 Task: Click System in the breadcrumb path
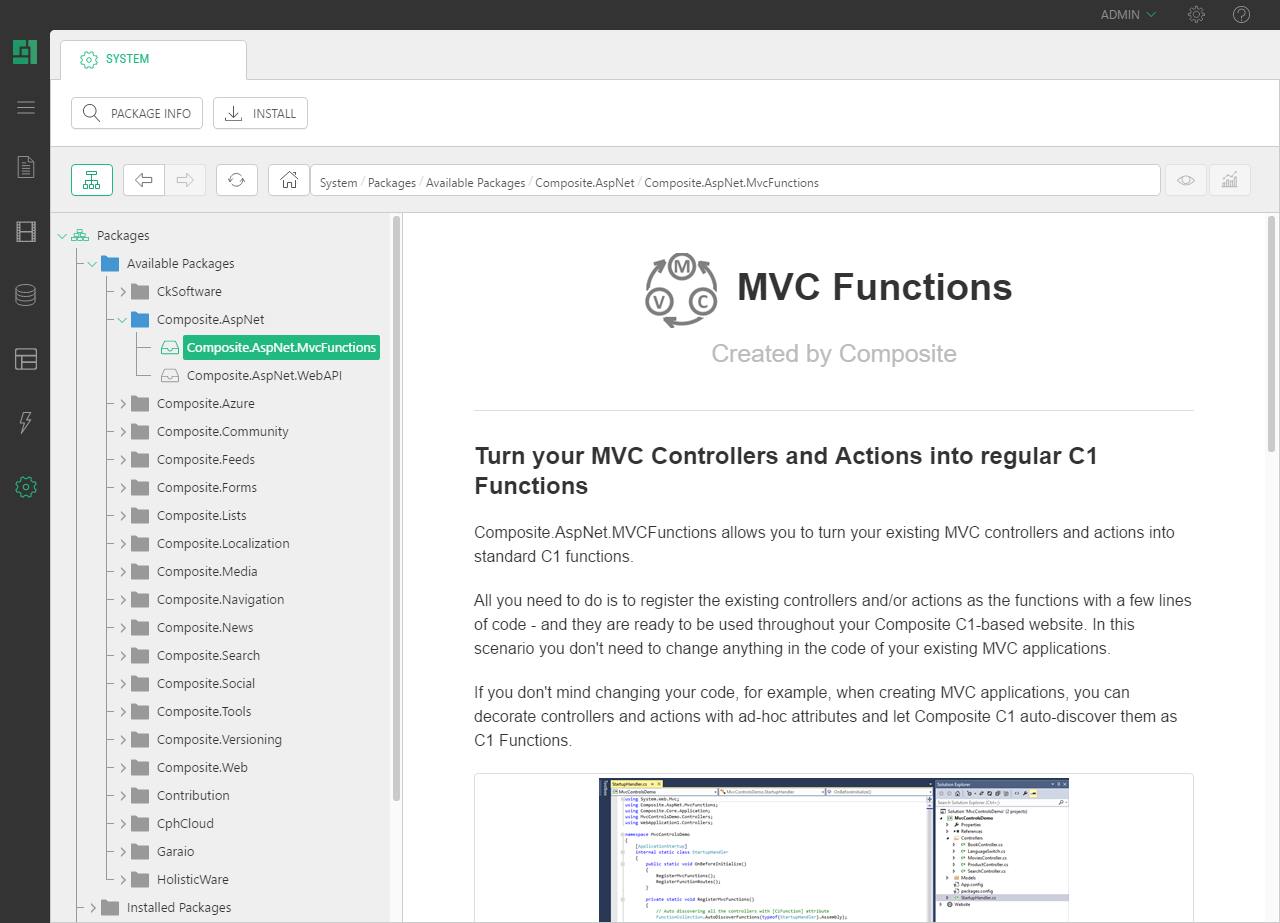tap(338, 183)
